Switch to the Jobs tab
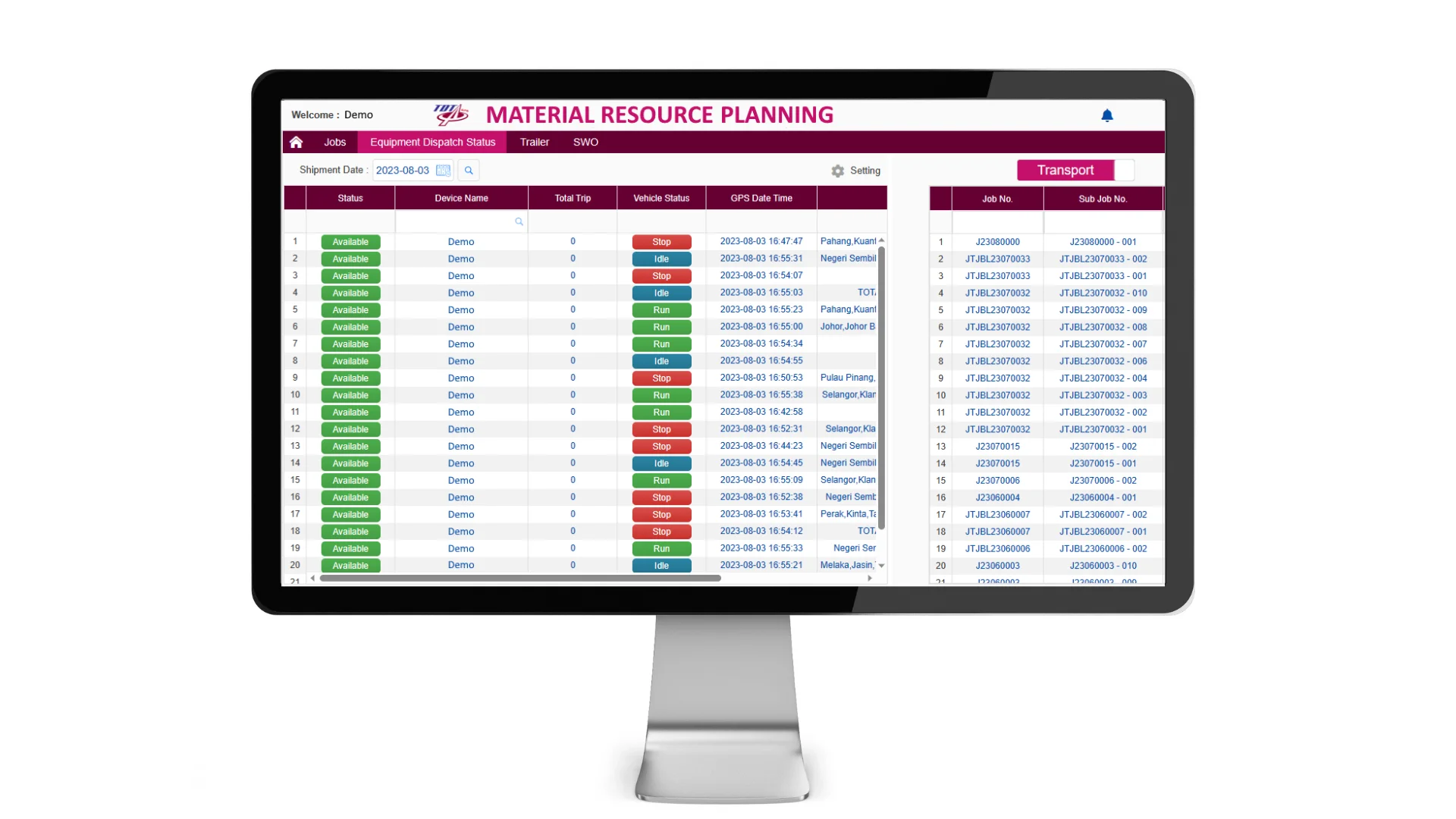The image size is (1456, 819). coord(334,142)
